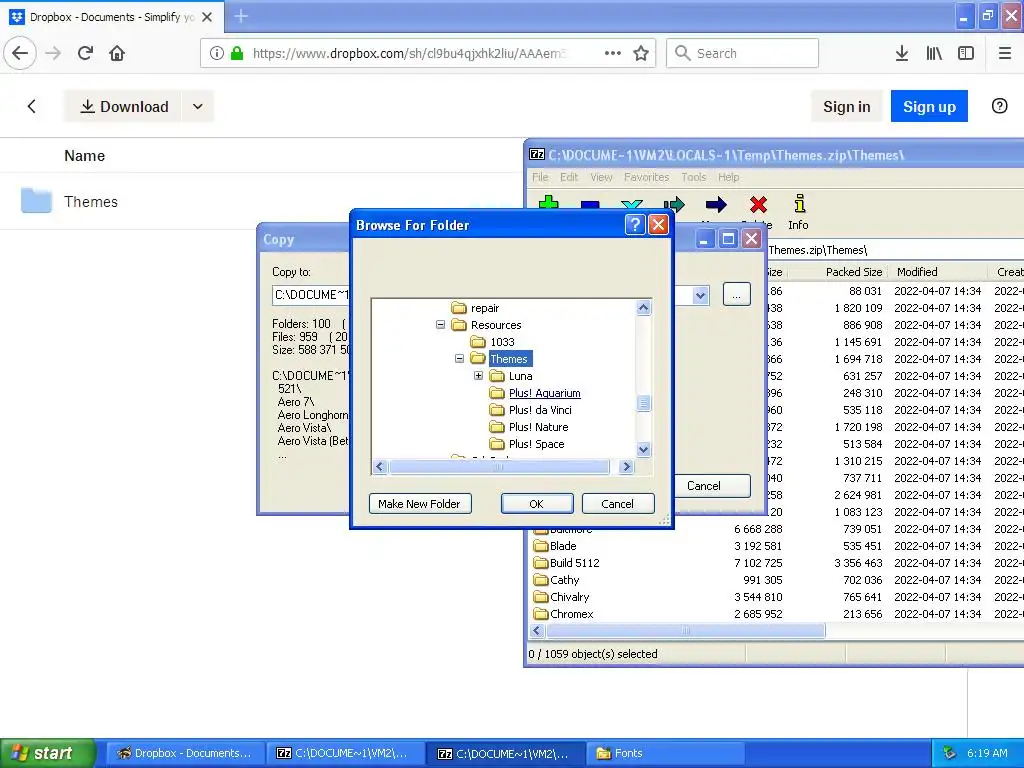Viewport: 1024px width, 768px height.
Task: Expand the Luna tree node
Action: pos(479,376)
